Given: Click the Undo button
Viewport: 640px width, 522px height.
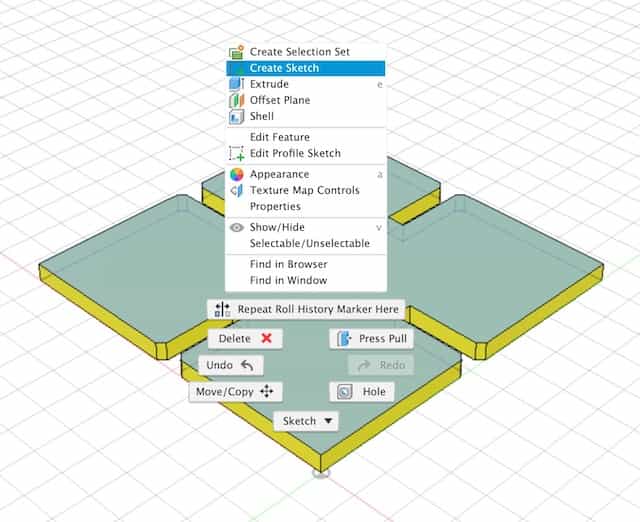Looking at the screenshot, I should tap(231, 365).
